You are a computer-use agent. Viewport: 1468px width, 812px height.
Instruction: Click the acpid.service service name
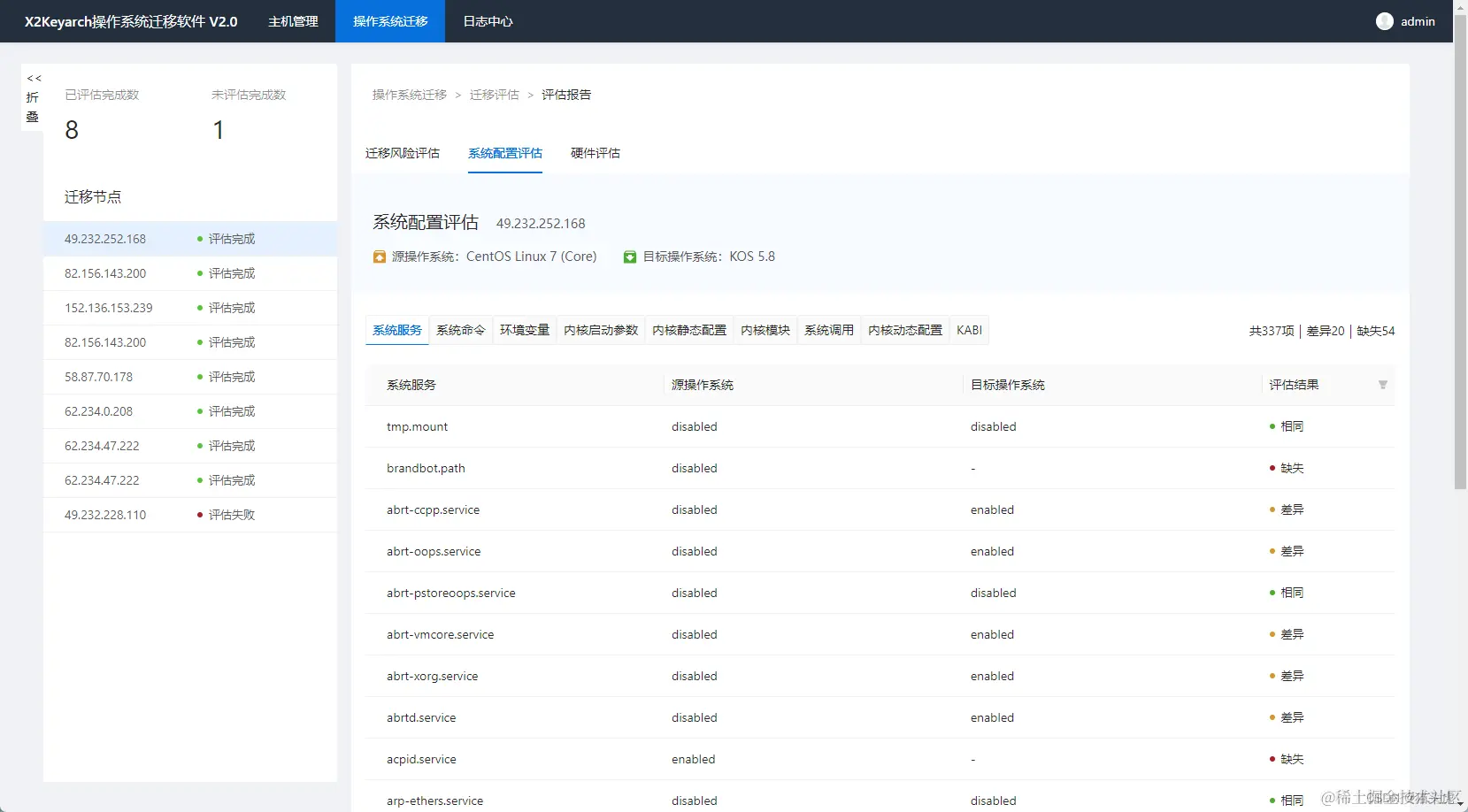pyautogui.click(x=421, y=759)
